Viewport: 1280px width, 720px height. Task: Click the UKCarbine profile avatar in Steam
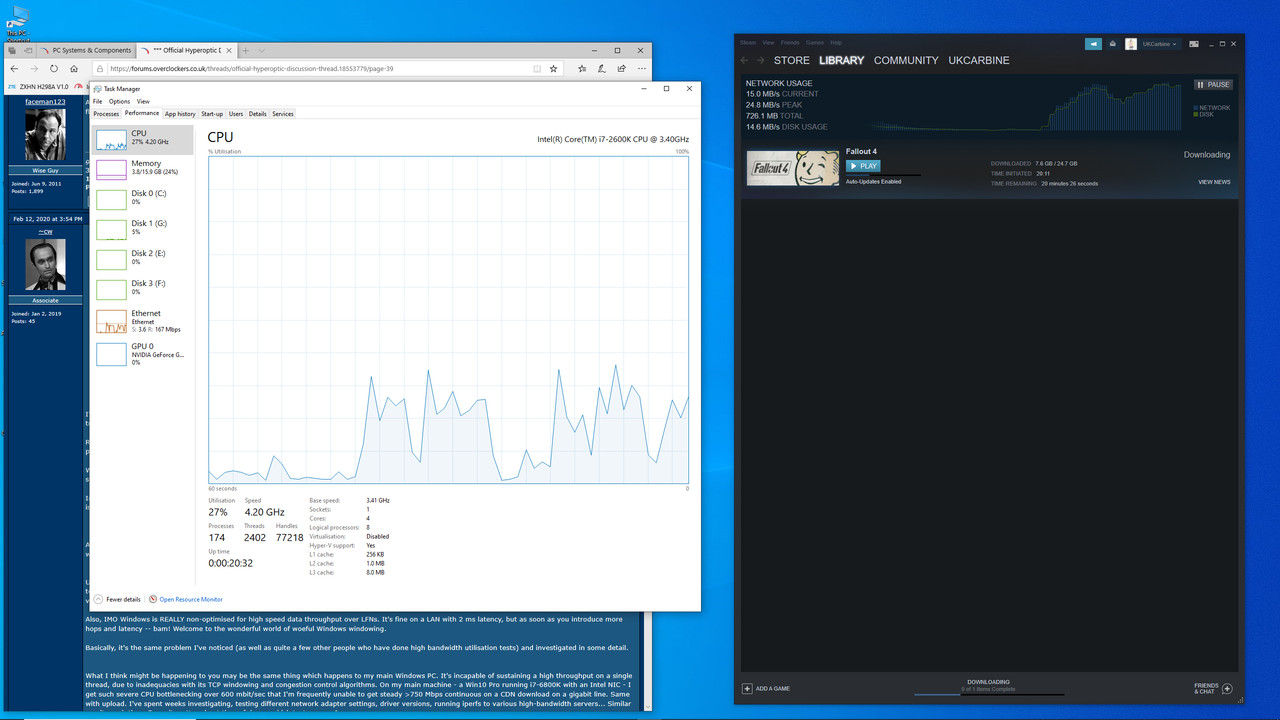[x=1131, y=44]
